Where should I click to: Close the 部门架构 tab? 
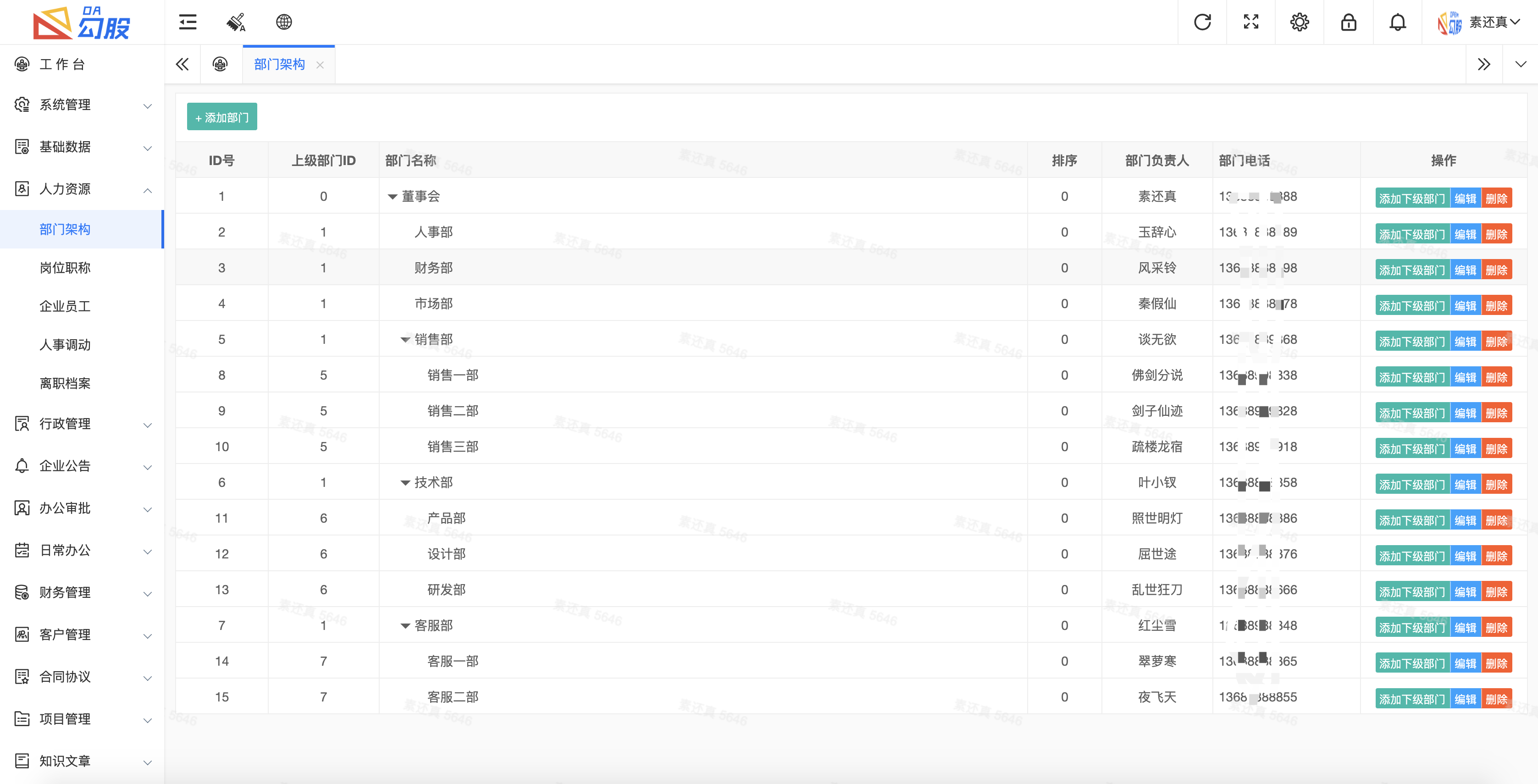pyautogui.click(x=320, y=65)
